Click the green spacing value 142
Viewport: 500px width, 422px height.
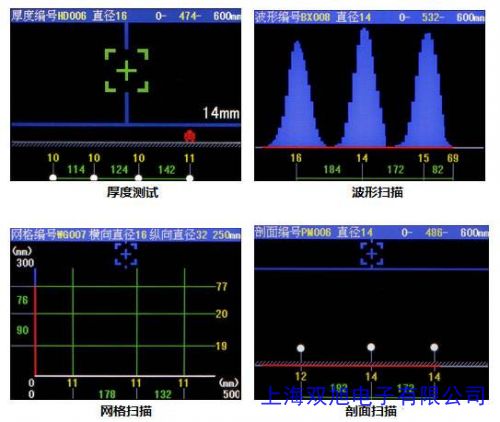167,170
